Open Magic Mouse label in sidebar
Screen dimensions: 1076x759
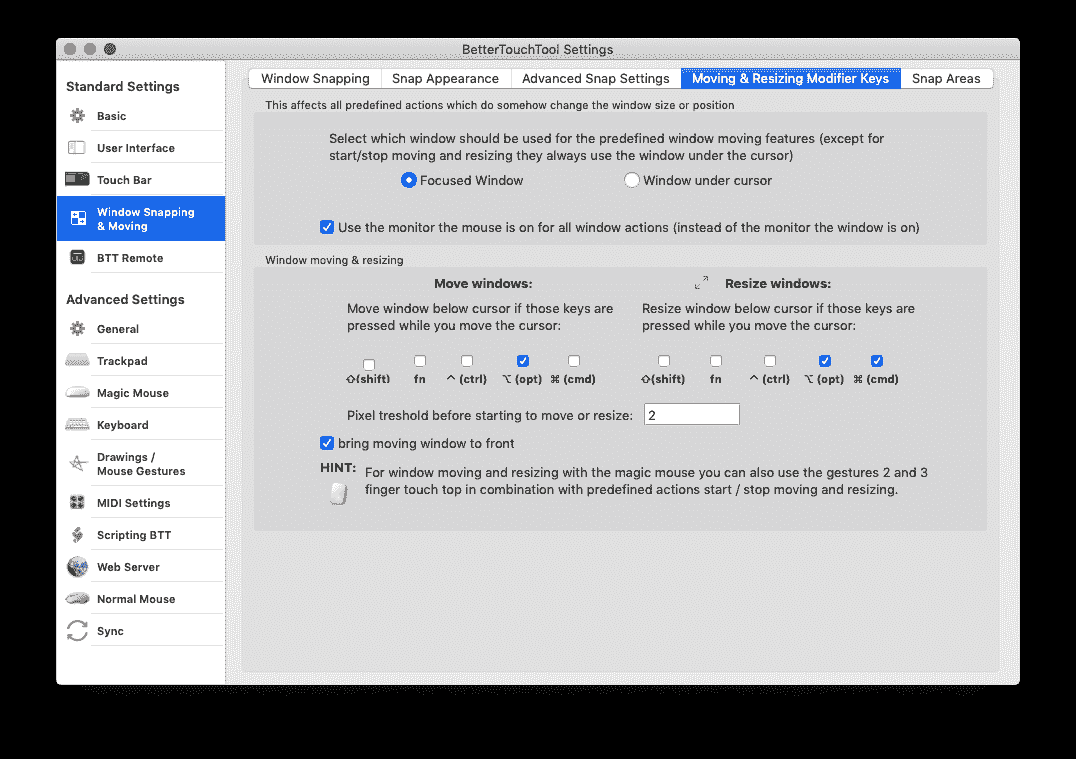(132, 393)
